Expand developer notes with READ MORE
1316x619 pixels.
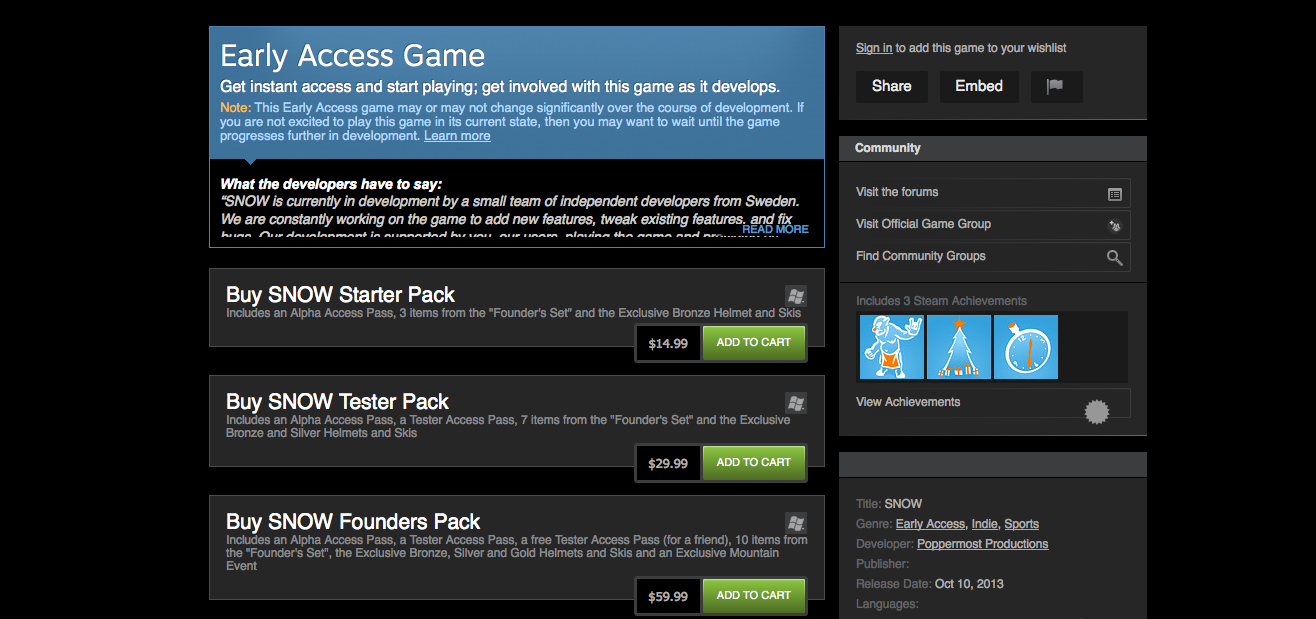coord(775,229)
